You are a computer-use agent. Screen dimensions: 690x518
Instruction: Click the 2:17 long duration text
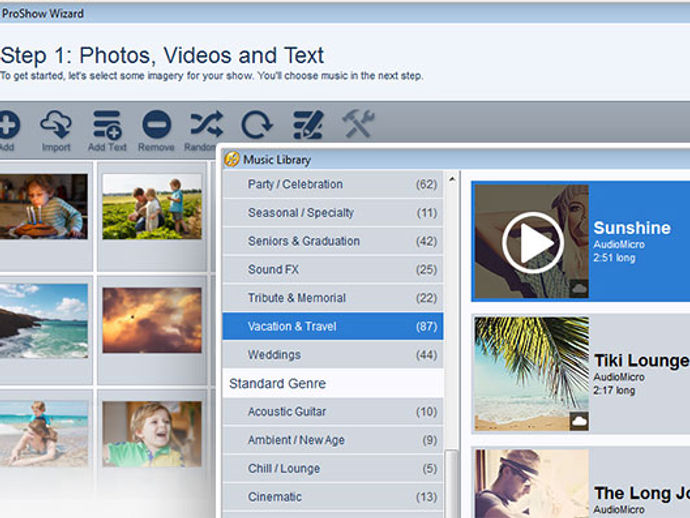[614, 390]
